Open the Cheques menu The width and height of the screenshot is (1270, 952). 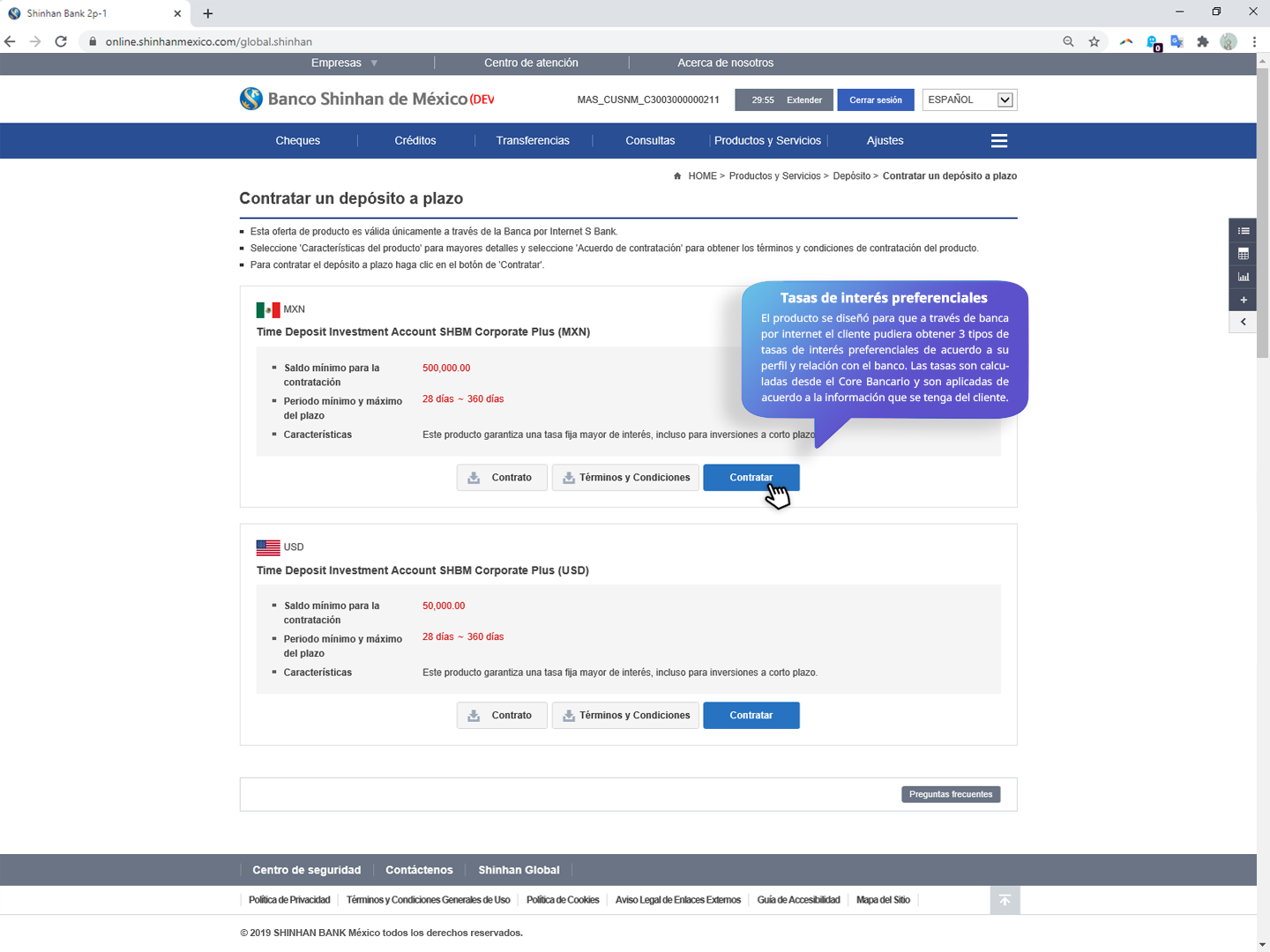click(298, 141)
